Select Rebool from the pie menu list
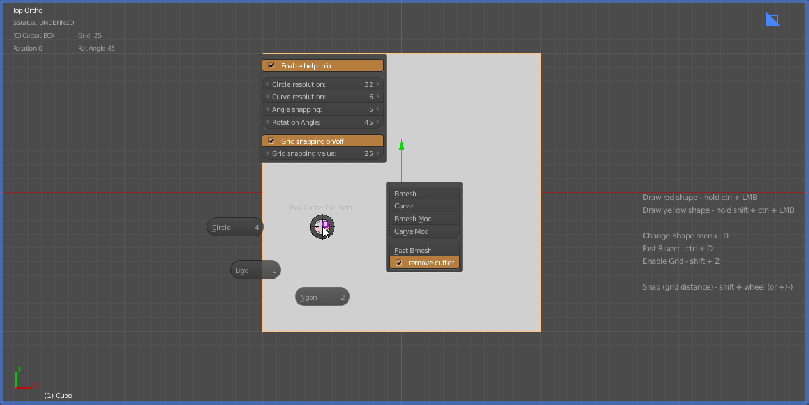This screenshot has height=405, width=809. click(x=424, y=193)
